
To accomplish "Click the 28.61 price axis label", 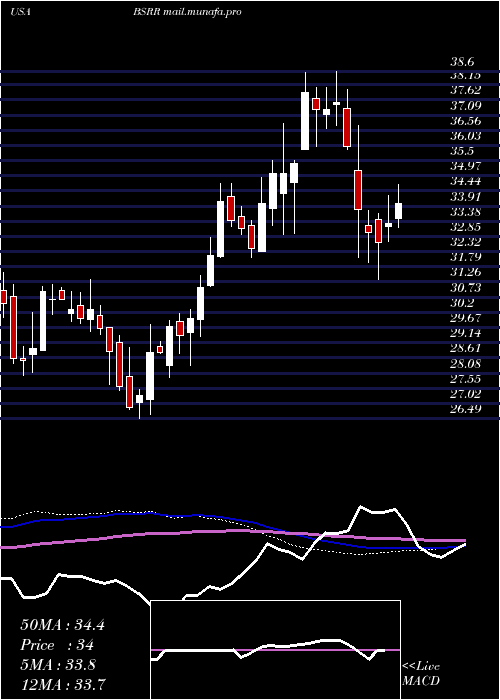I will [x=466, y=349].
